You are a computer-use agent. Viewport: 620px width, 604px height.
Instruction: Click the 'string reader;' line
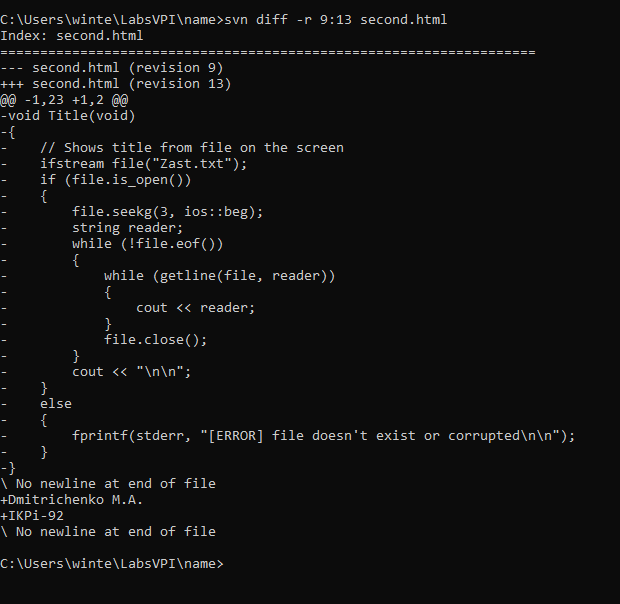tap(127, 228)
